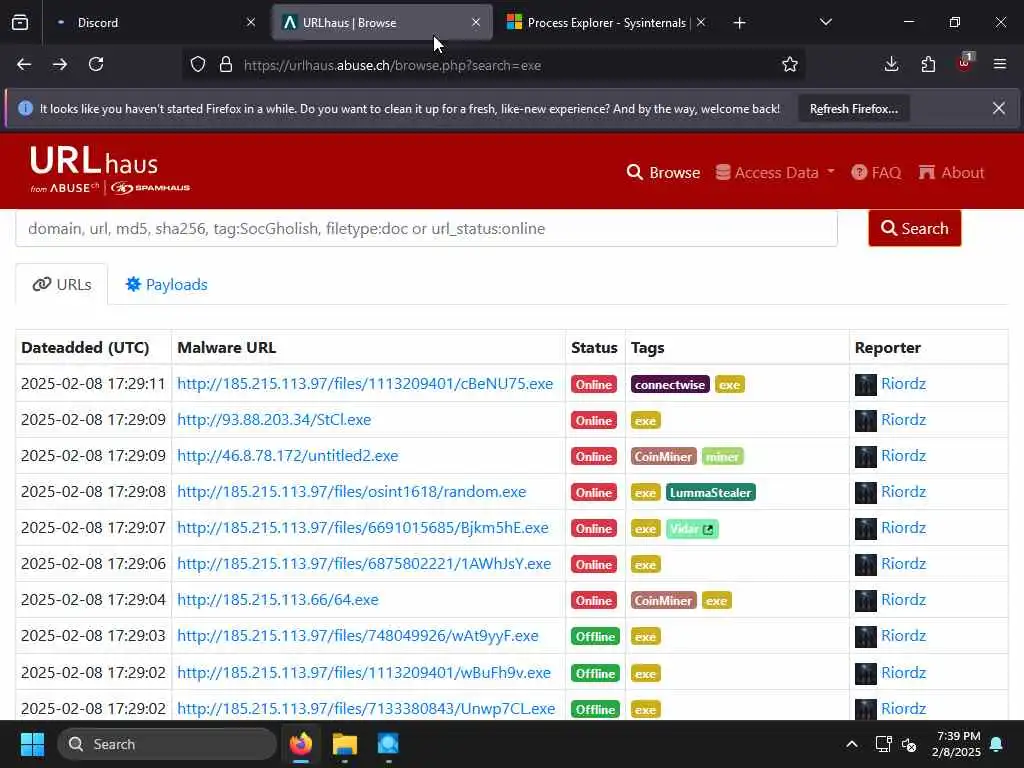Screen dimensions: 1024x768
Task: Expand Access Data dropdown menu
Action: (x=775, y=172)
